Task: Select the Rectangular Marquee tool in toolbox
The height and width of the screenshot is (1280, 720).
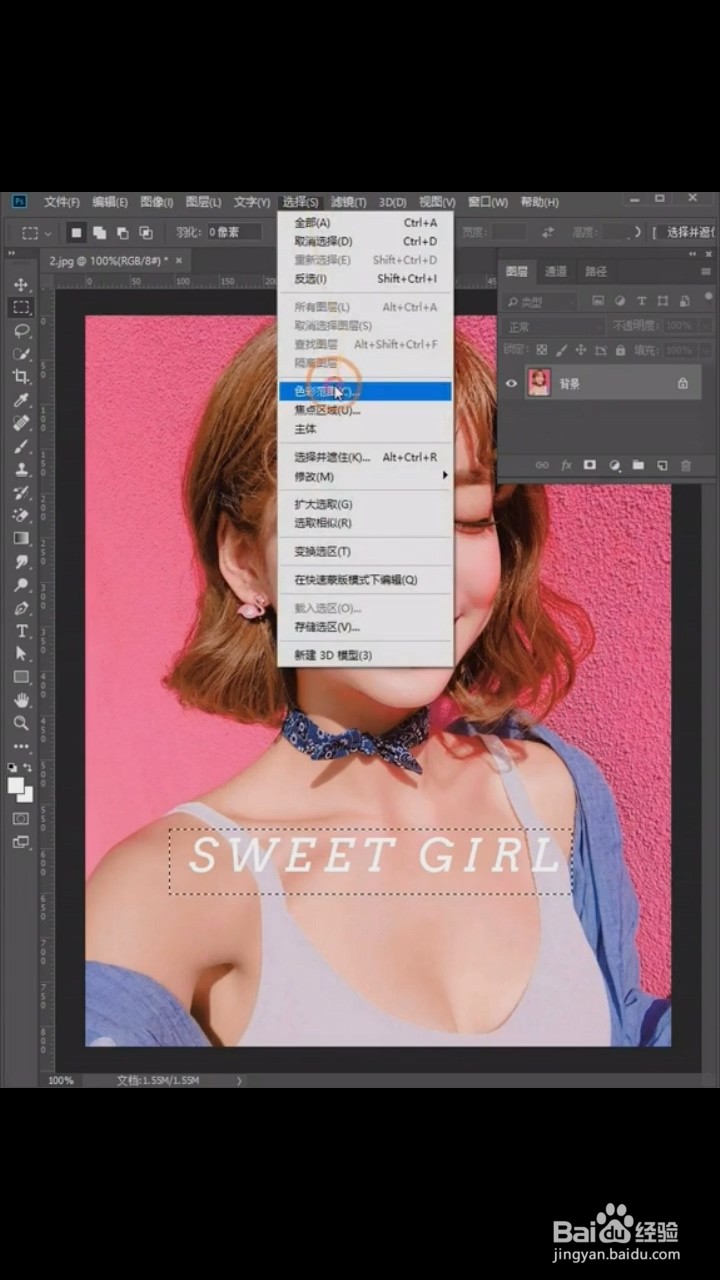Action: point(21,307)
